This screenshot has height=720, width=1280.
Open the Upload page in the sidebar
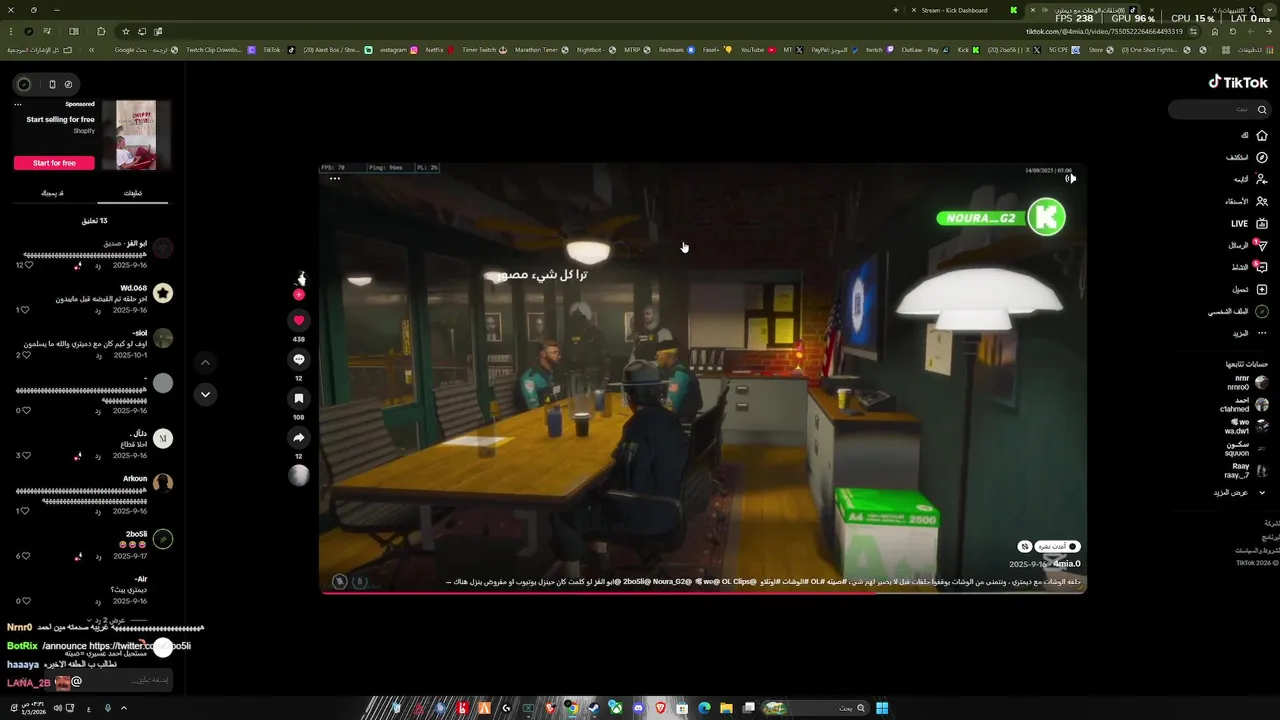(1250, 289)
